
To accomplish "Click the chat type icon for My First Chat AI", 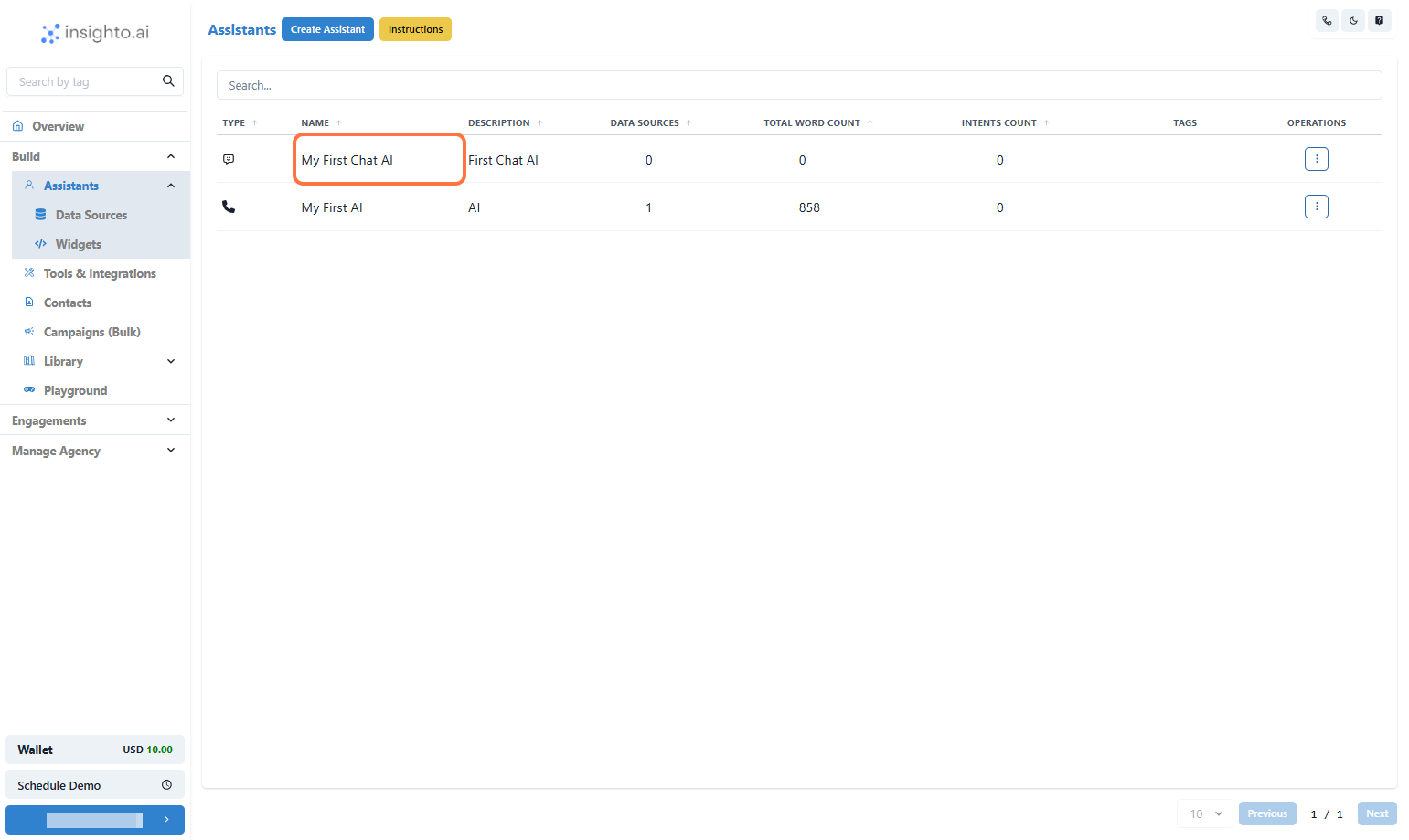I will 229,159.
